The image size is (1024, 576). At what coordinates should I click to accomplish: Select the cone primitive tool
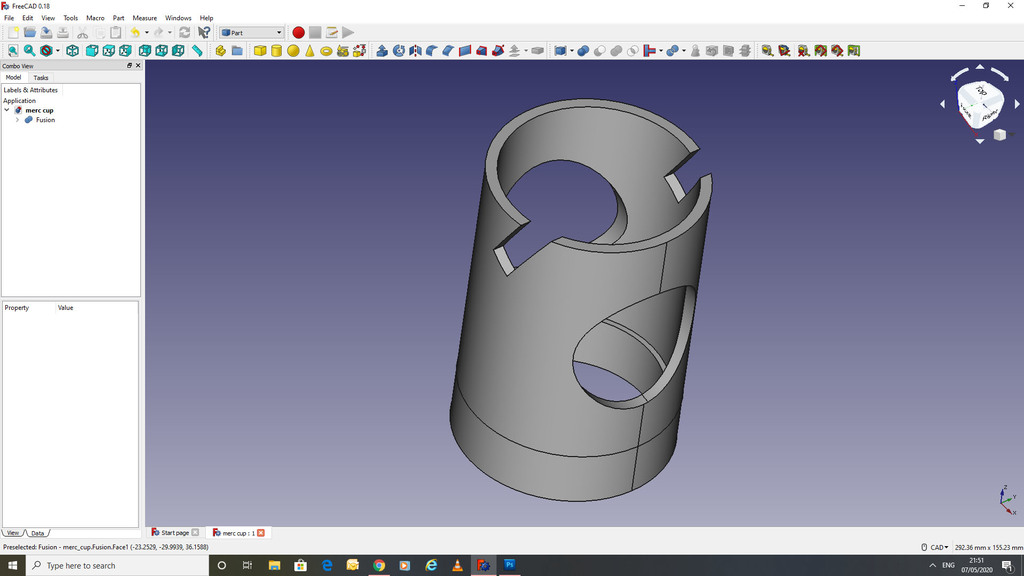[310, 51]
